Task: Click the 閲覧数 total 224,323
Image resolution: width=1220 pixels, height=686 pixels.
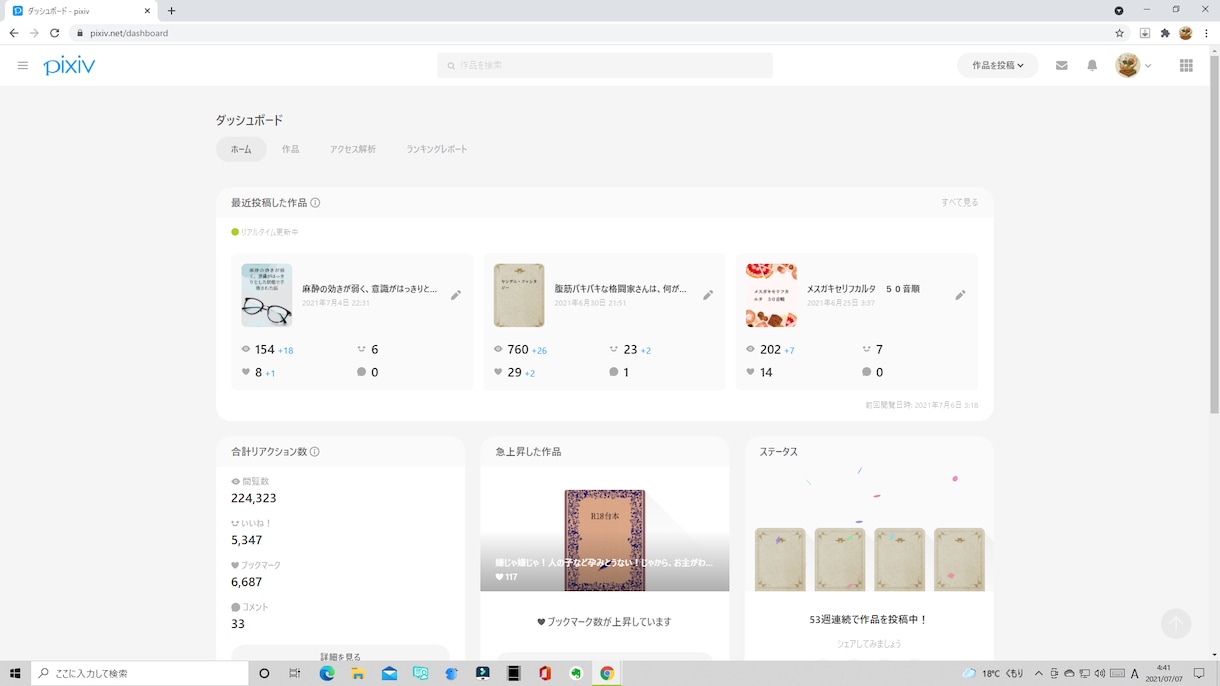Action: (x=254, y=498)
